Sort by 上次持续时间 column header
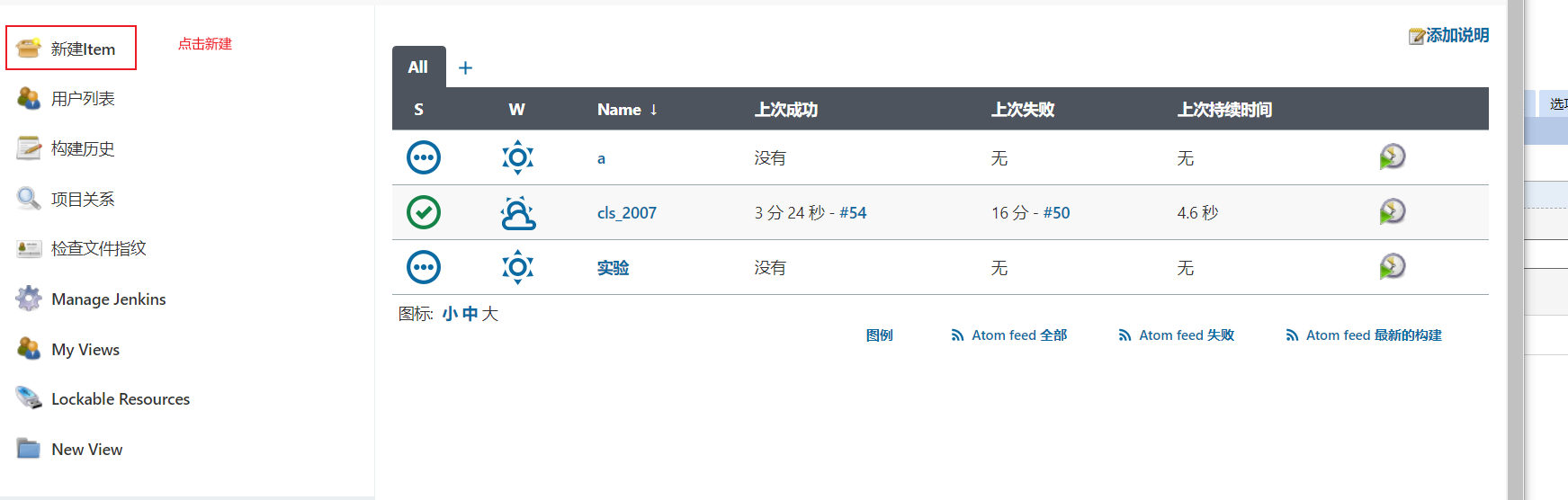This screenshot has width=1568, height=500. [x=1223, y=110]
